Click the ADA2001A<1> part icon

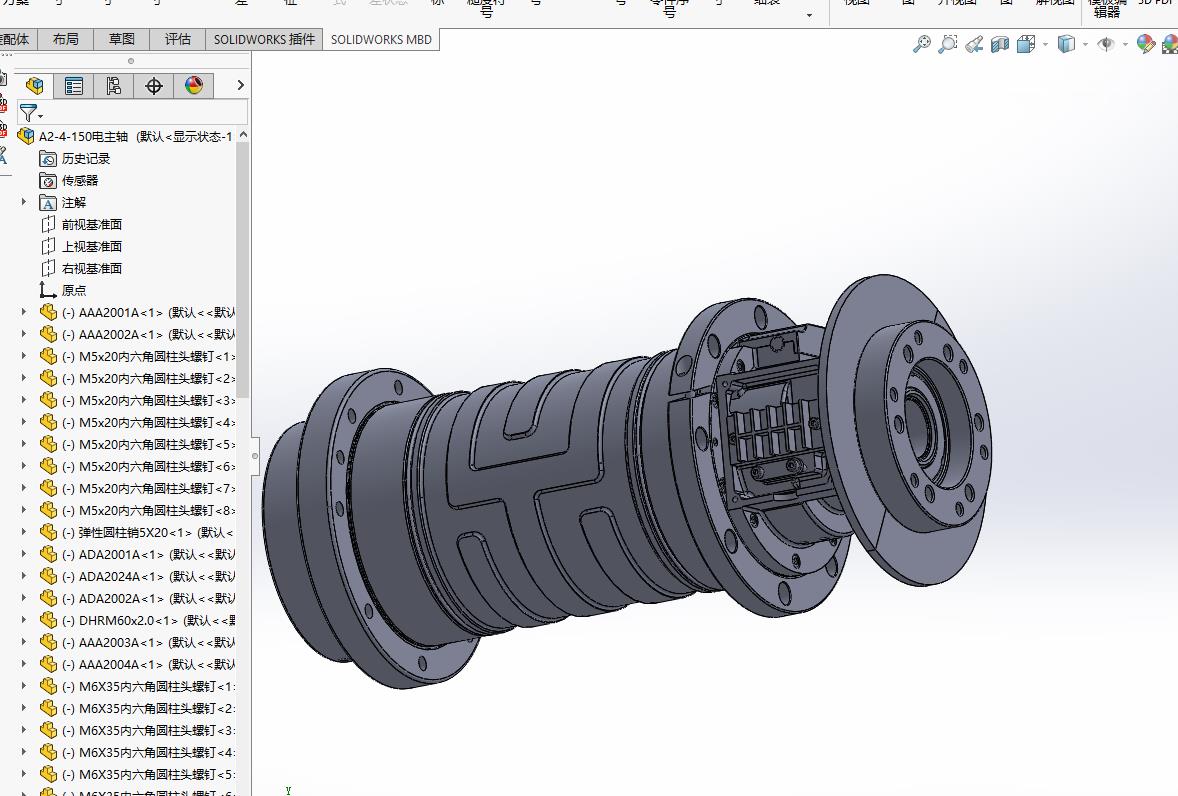click(x=48, y=554)
